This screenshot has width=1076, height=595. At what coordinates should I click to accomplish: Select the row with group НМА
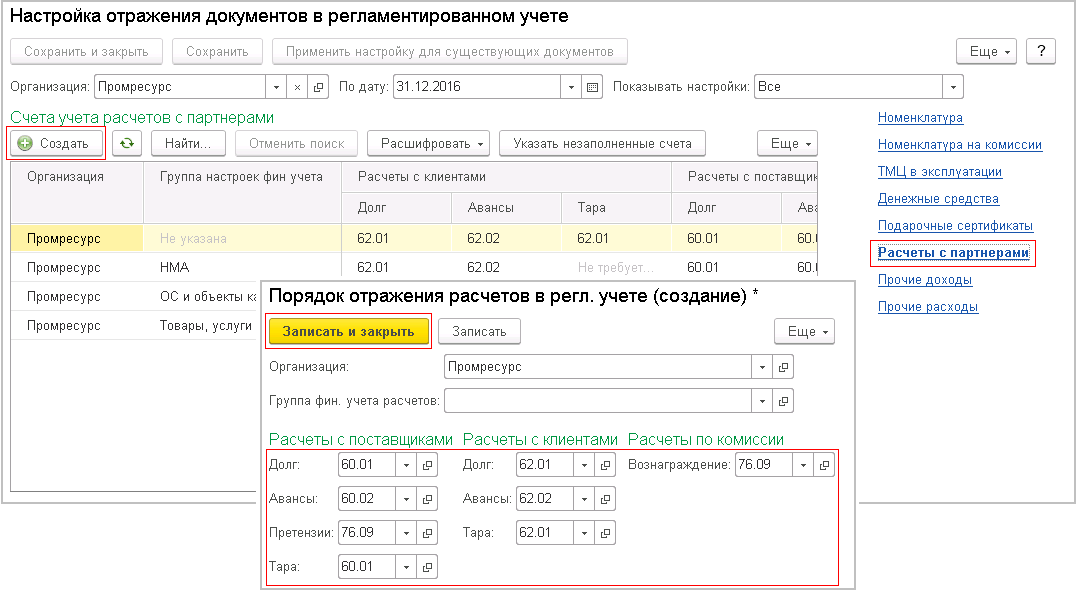click(414, 268)
